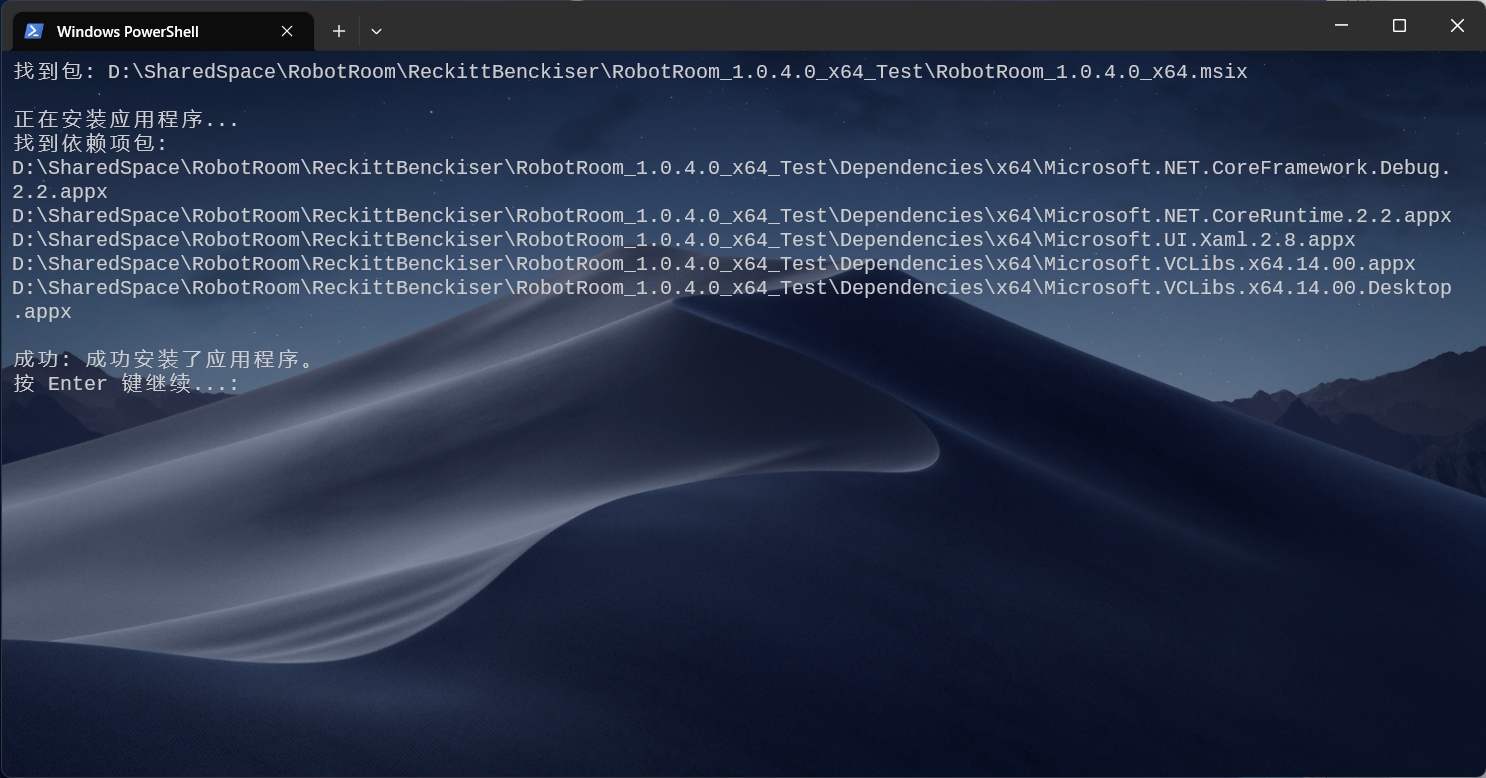Viewport: 1486px width, 778px height.
Task: Click the Microsoft.VCLibs.x64.14.00.appx path line
Action: (714, 264)
